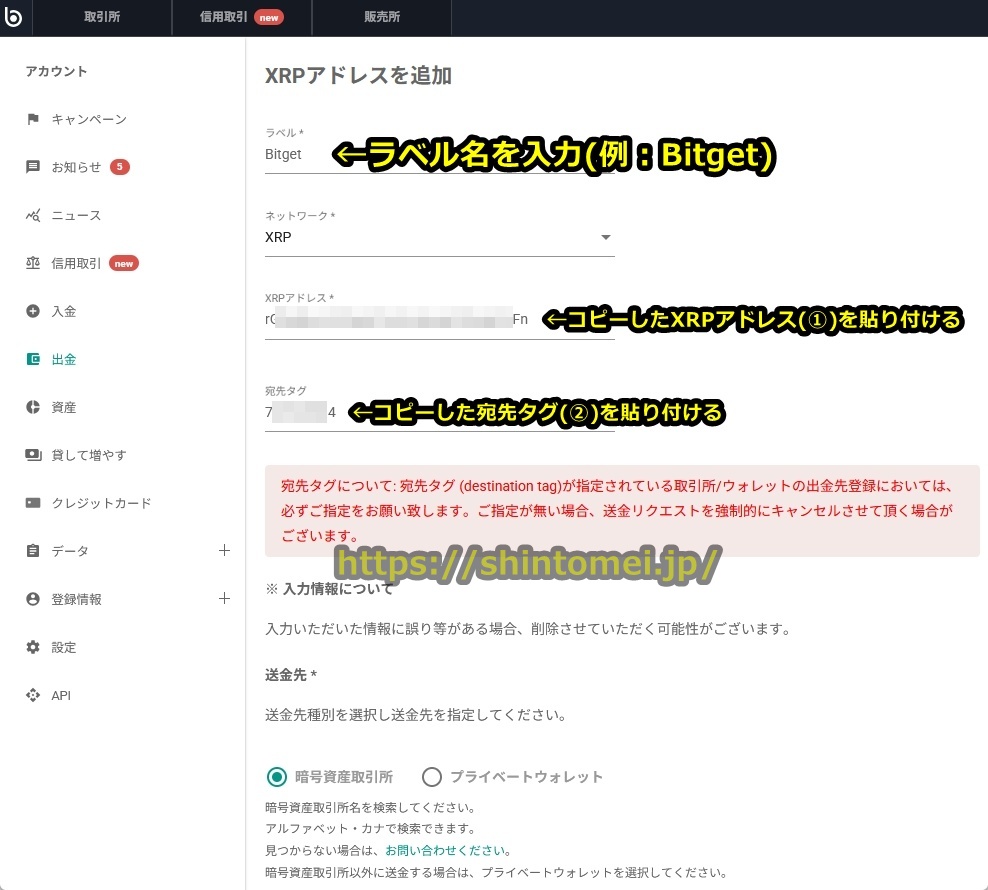Expand the データ section plus
Image resolution: width=988 pixels, height=890 pixels.
point(224,550)
